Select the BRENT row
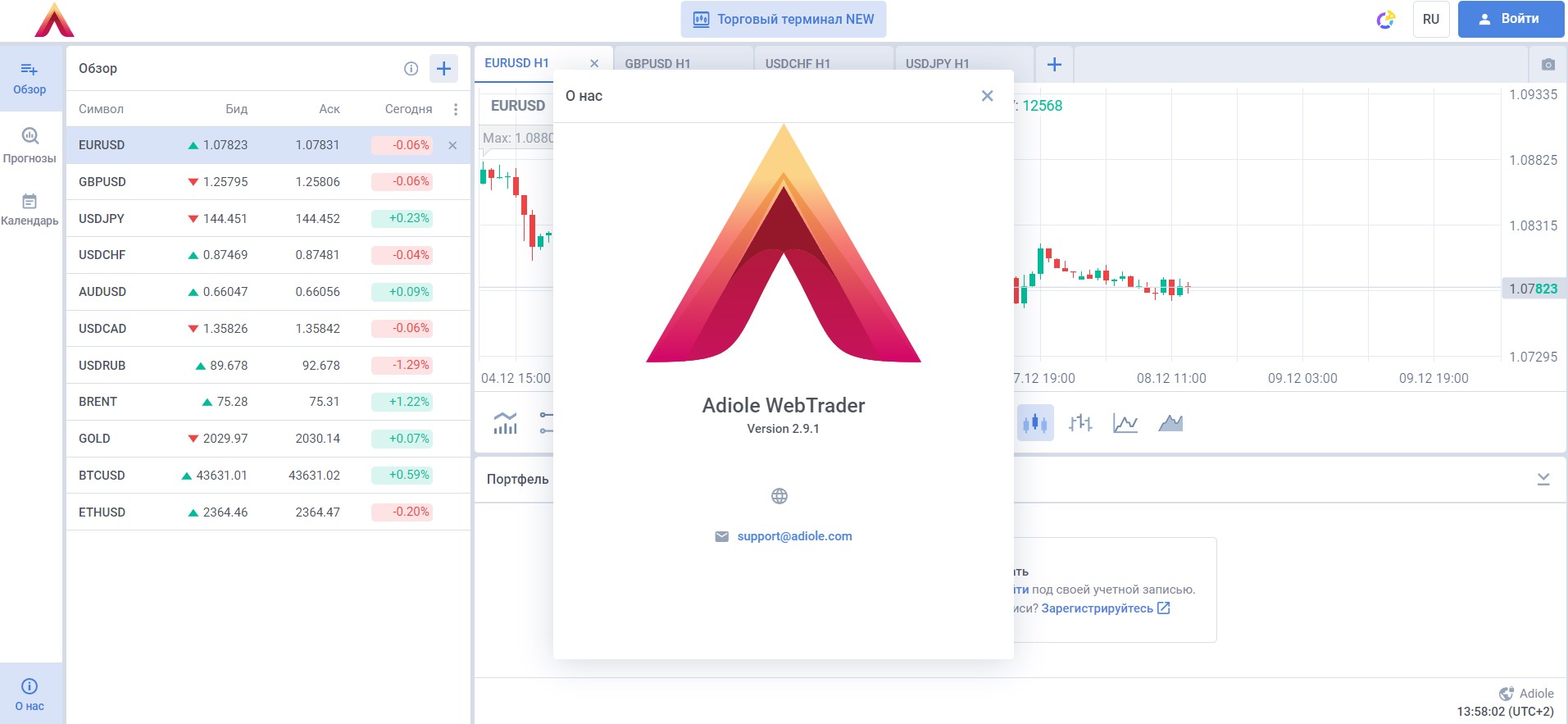Screen dimensions: 1568x724 268,402
